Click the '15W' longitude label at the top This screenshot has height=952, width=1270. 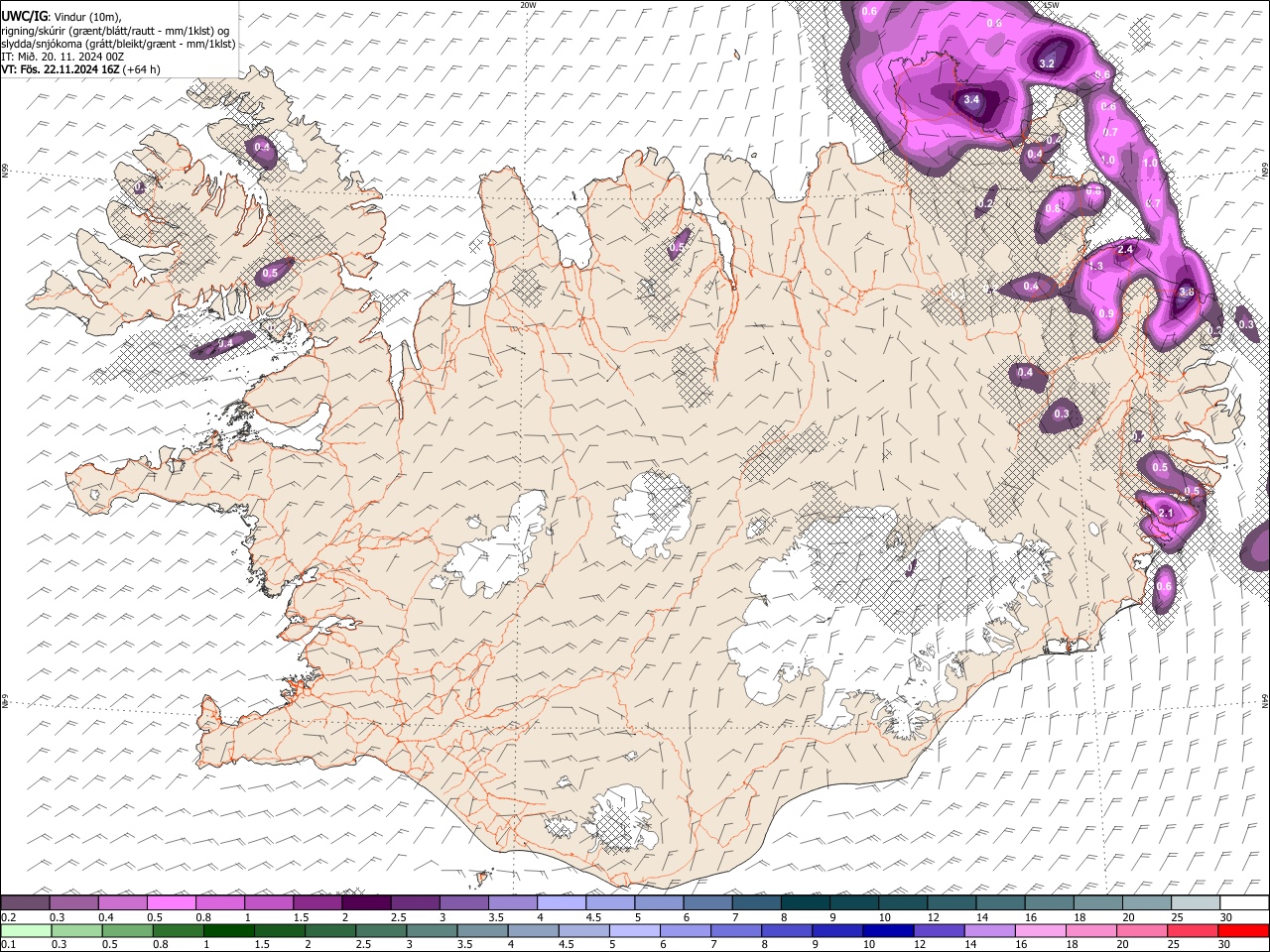coord(1051,5)
